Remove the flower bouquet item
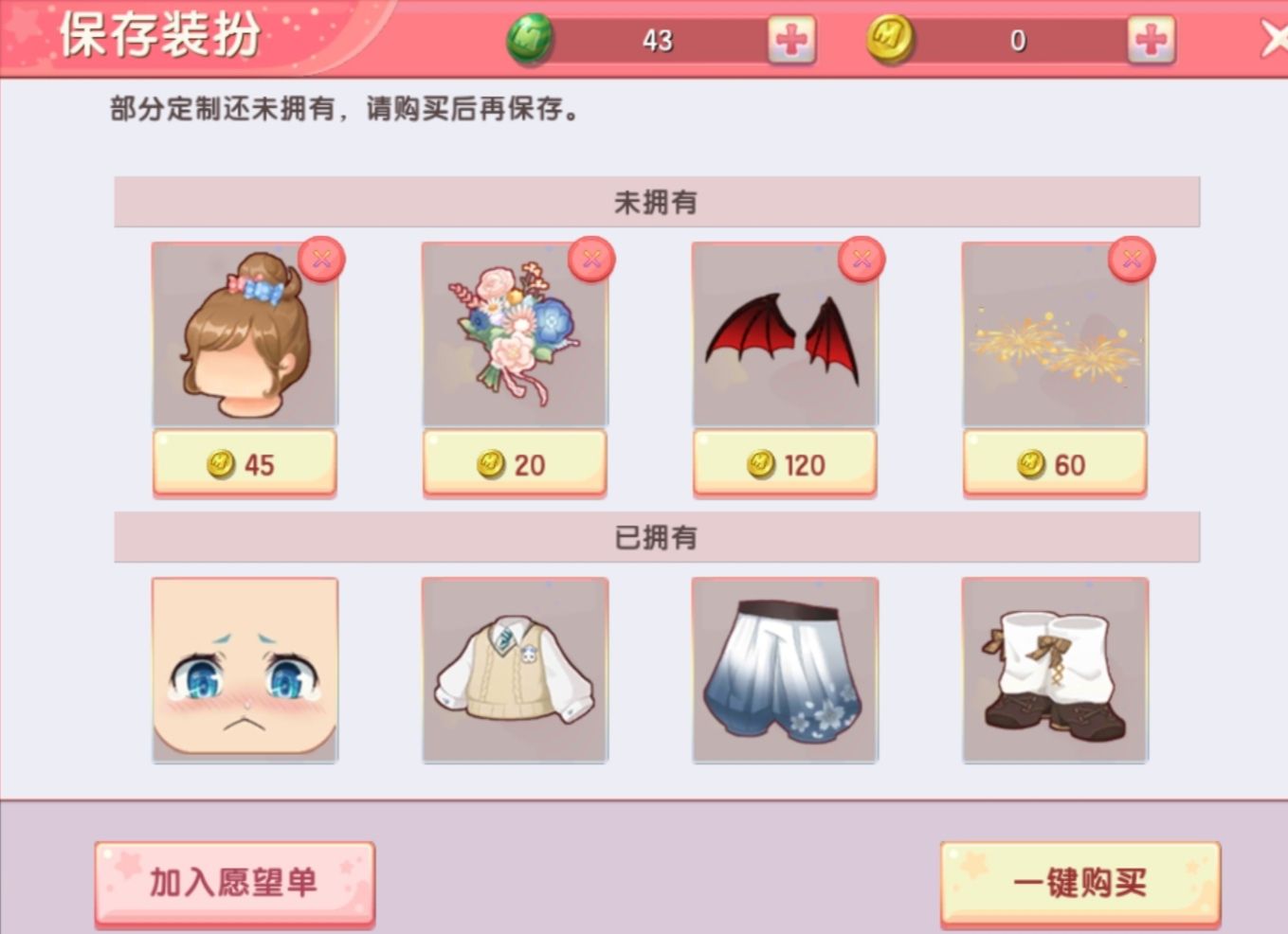The image size is (1288, 934). (x=591, y=259)
